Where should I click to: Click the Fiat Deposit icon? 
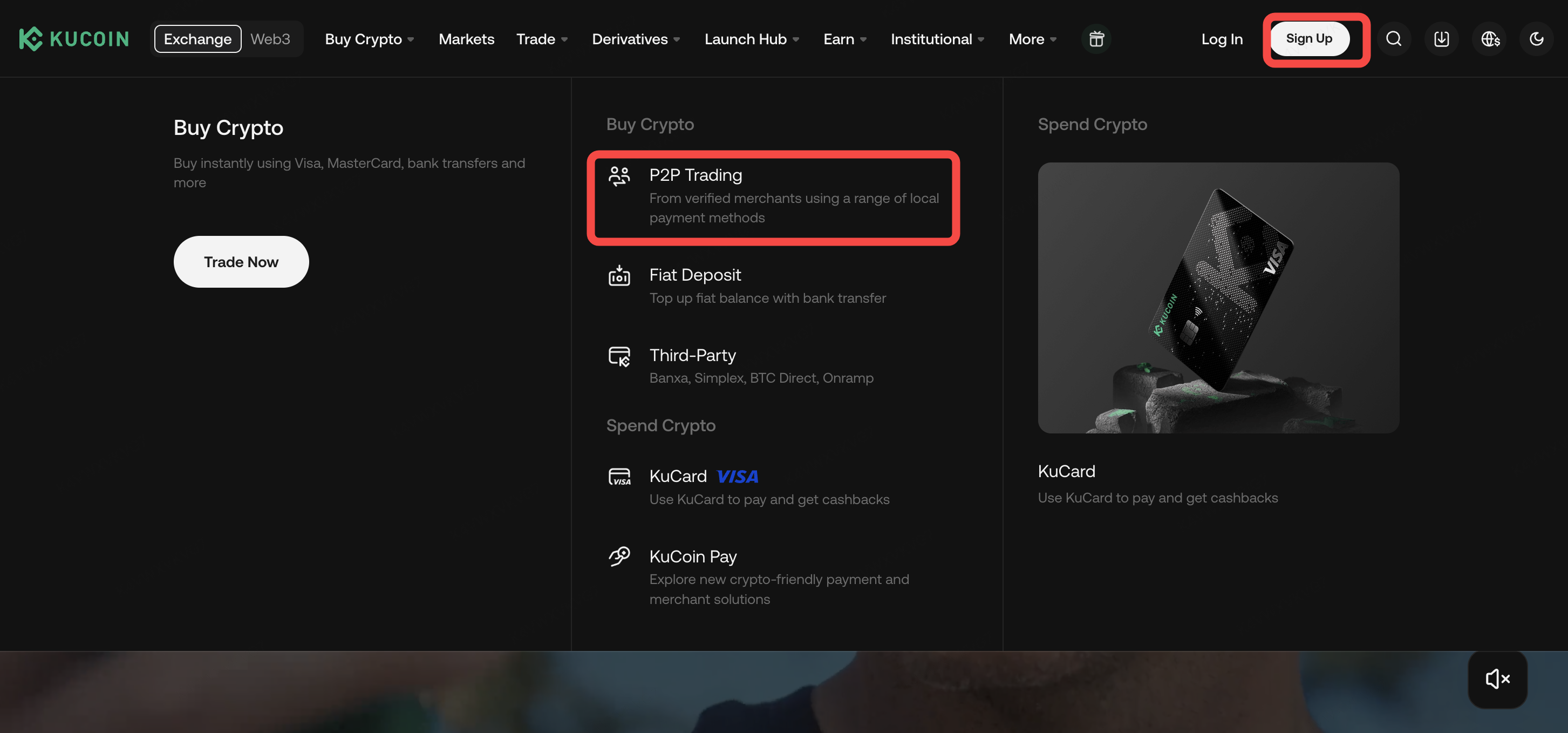[618, 276]
